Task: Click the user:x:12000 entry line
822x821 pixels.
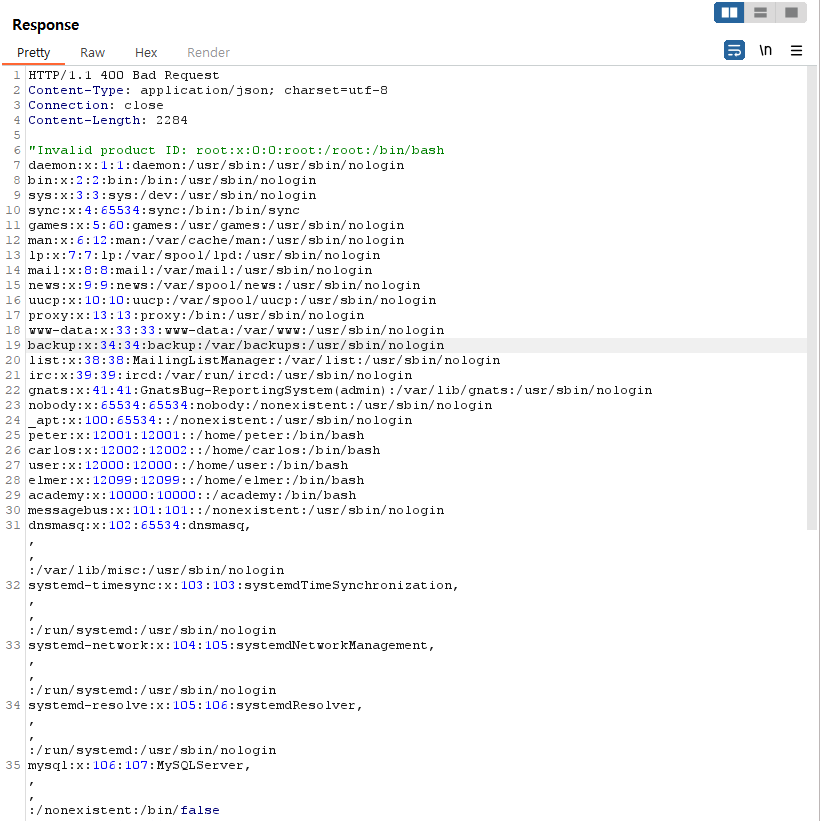Action: tap(188, 466)
